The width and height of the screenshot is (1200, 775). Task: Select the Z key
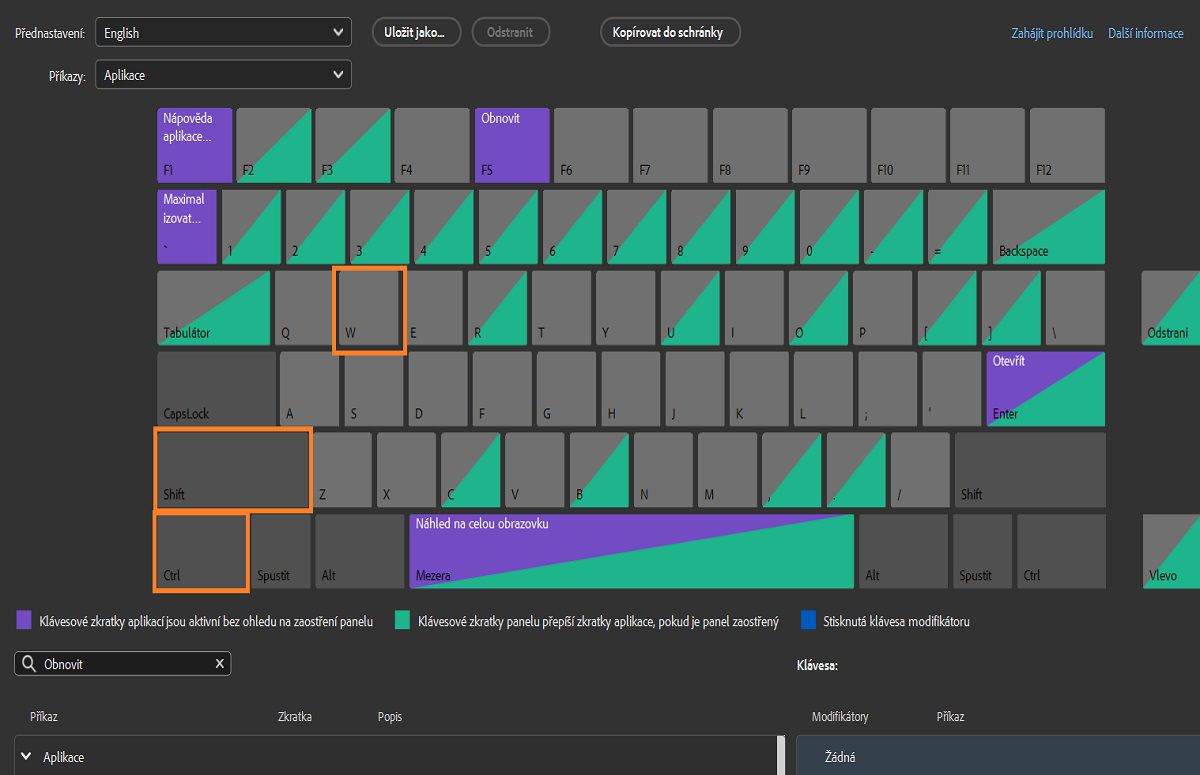342,470
